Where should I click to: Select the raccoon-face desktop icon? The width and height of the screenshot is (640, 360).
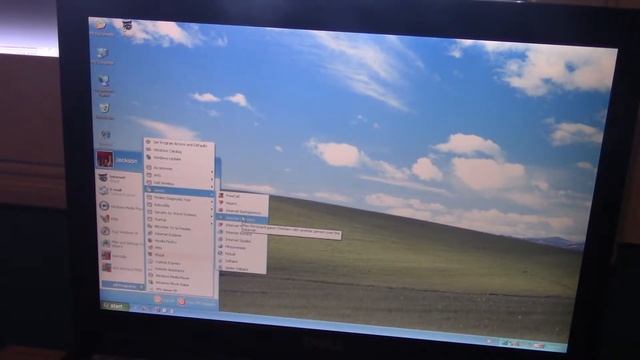coord(127,25)
